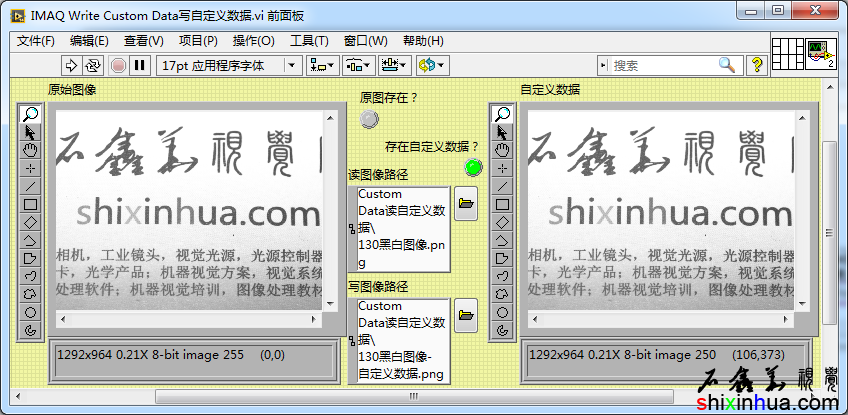Select the Zoom tool in left image palette
848x415 pixels.
click(x=30, y=115)
